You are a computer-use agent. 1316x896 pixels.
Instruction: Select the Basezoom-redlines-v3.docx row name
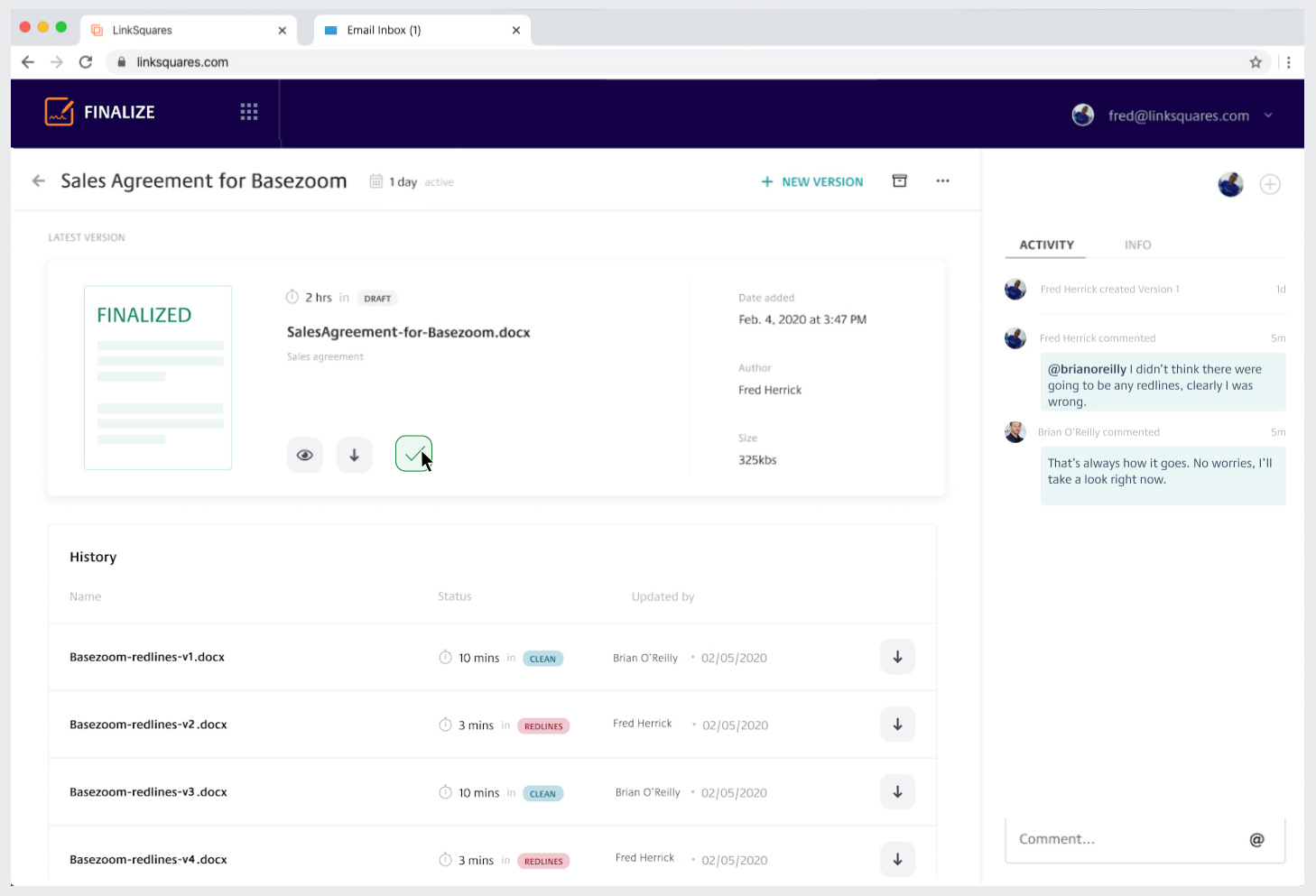[x=148, y=792]
